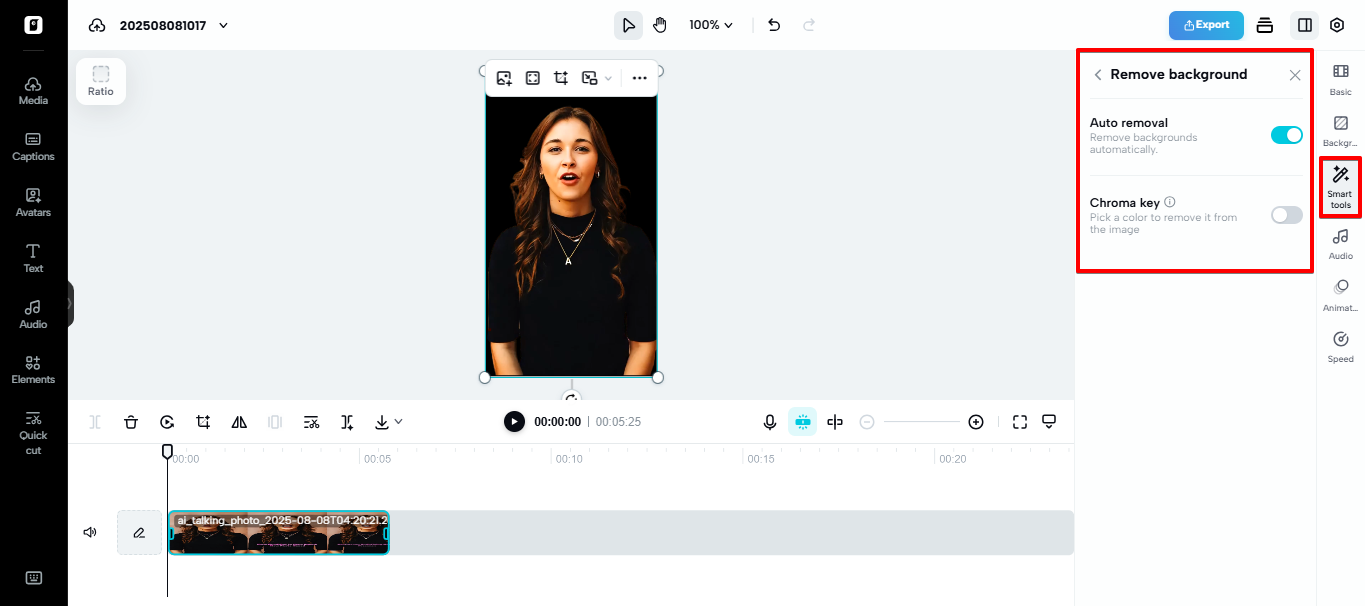
Task: Click the timeline playhead marker
Action: click(x=167, y=452)
